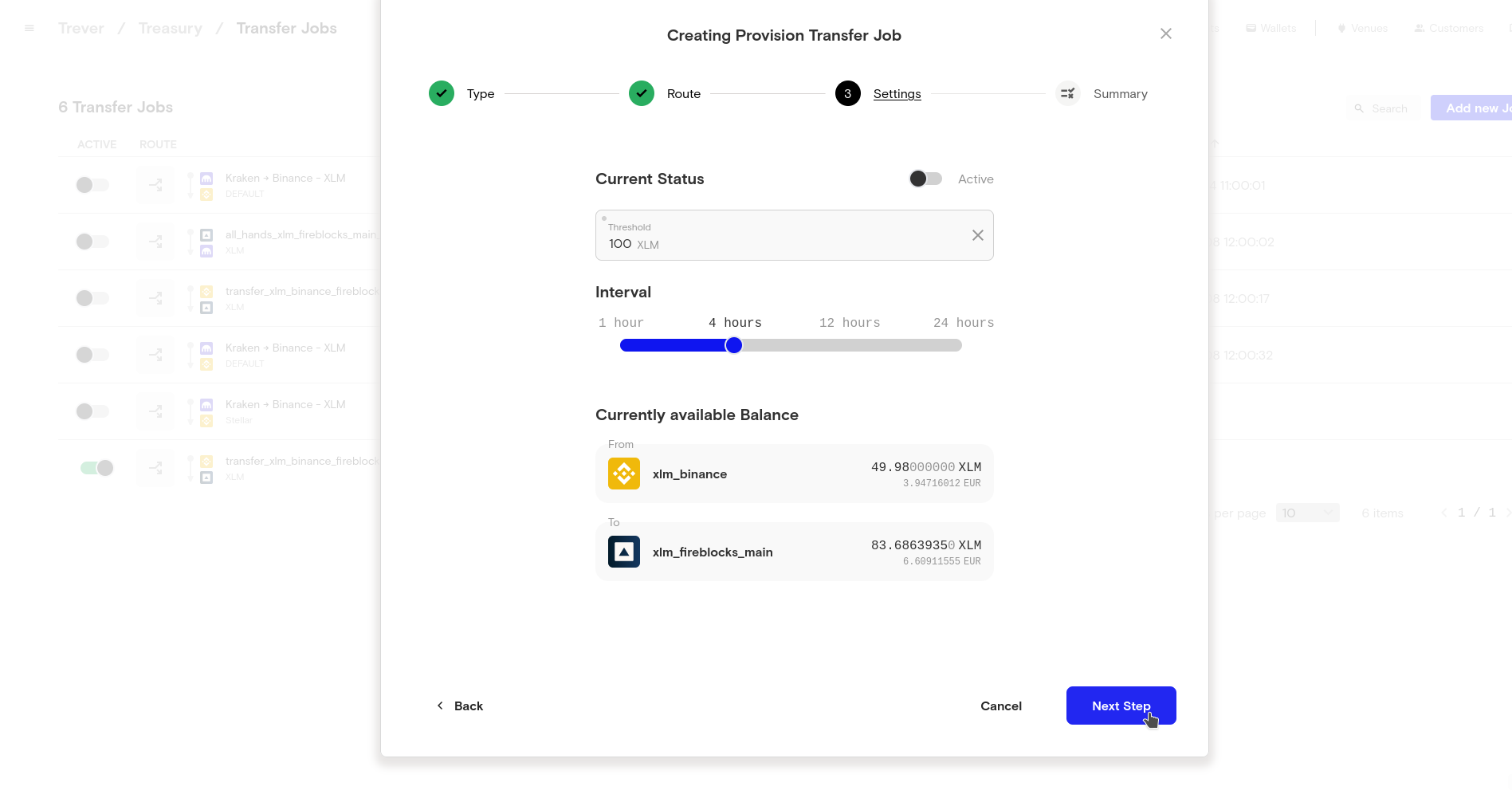Click the xlm_fireblocks_main Fireblocks logo icon
This screenshot has width=1512, height=794.
[x=623, y=552]
